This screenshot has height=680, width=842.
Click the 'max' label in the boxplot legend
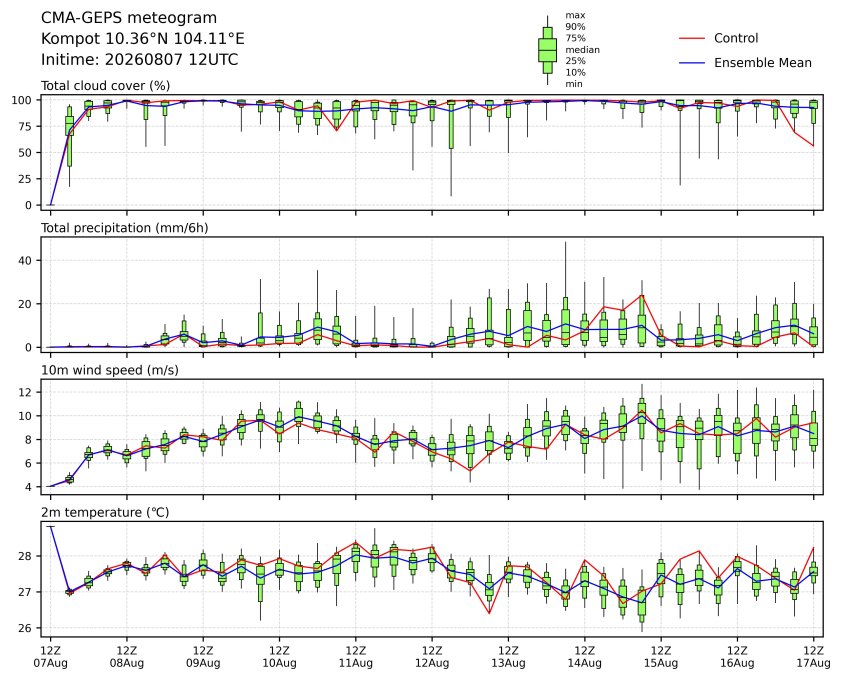tap(575, 16)
